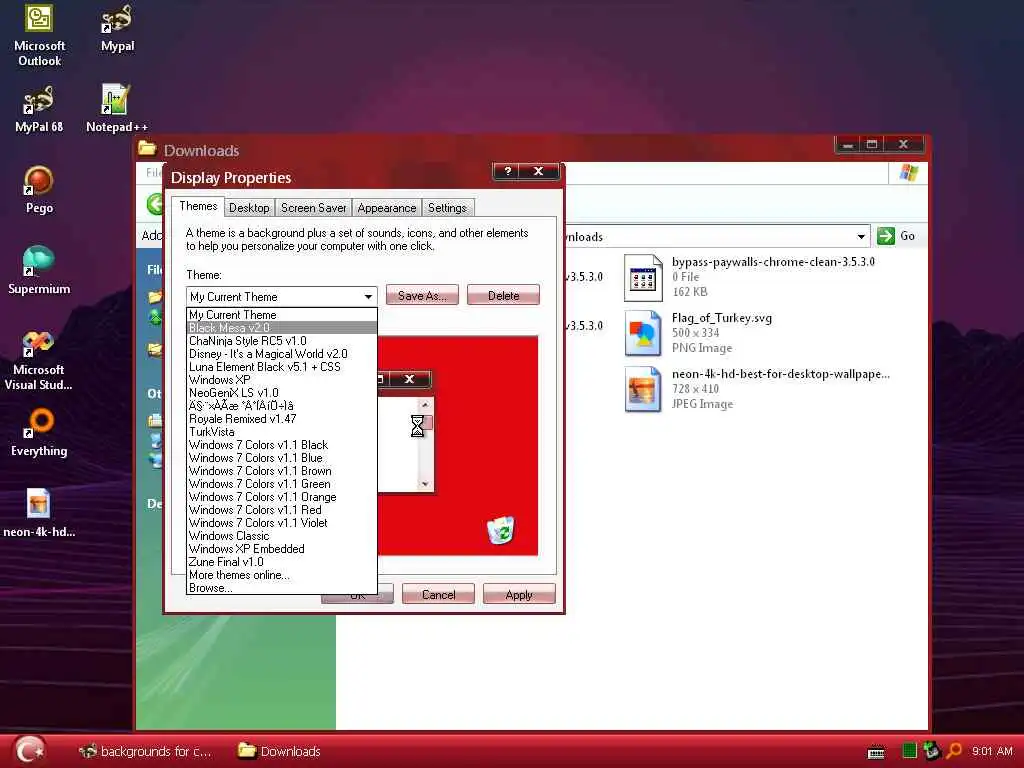Select the Mypal desktop shortcut

click(x=118, y=29)
